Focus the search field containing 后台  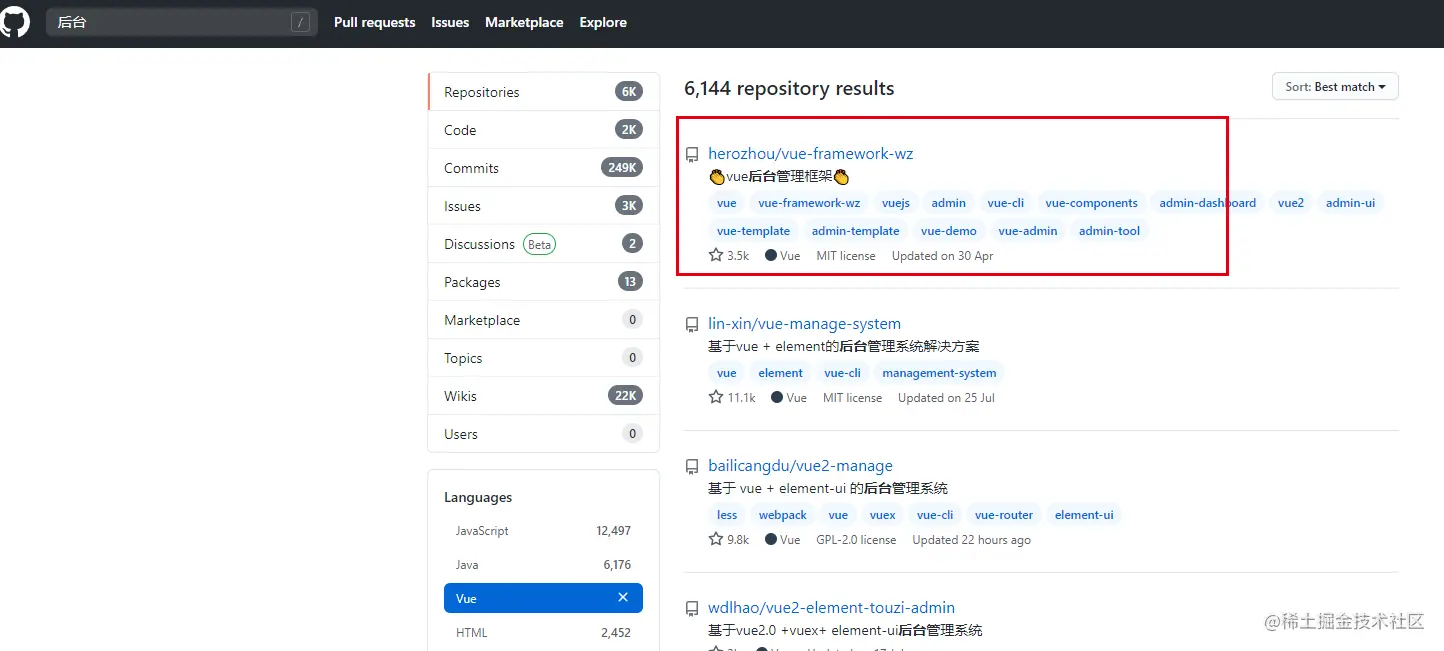coord(182,22)
